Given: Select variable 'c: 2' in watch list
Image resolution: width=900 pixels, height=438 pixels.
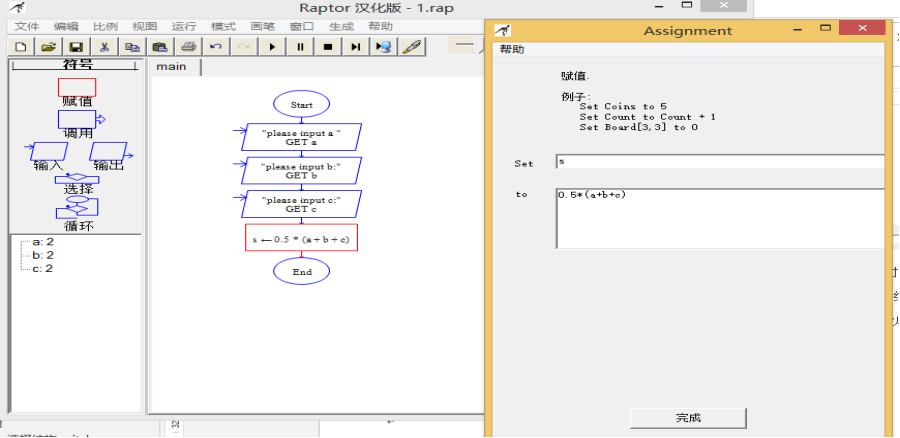Looking at the screenshot, I should 43,269.
